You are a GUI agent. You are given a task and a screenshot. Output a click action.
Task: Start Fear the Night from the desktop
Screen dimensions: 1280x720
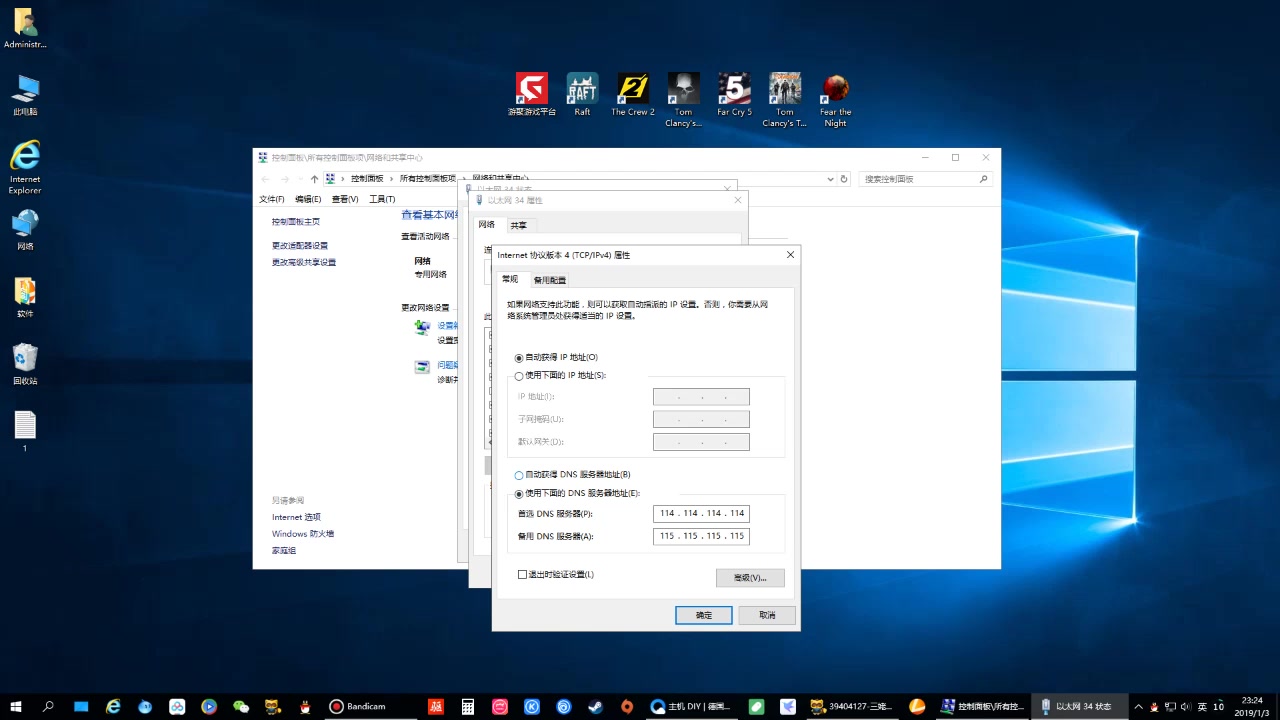coord(834,88)
